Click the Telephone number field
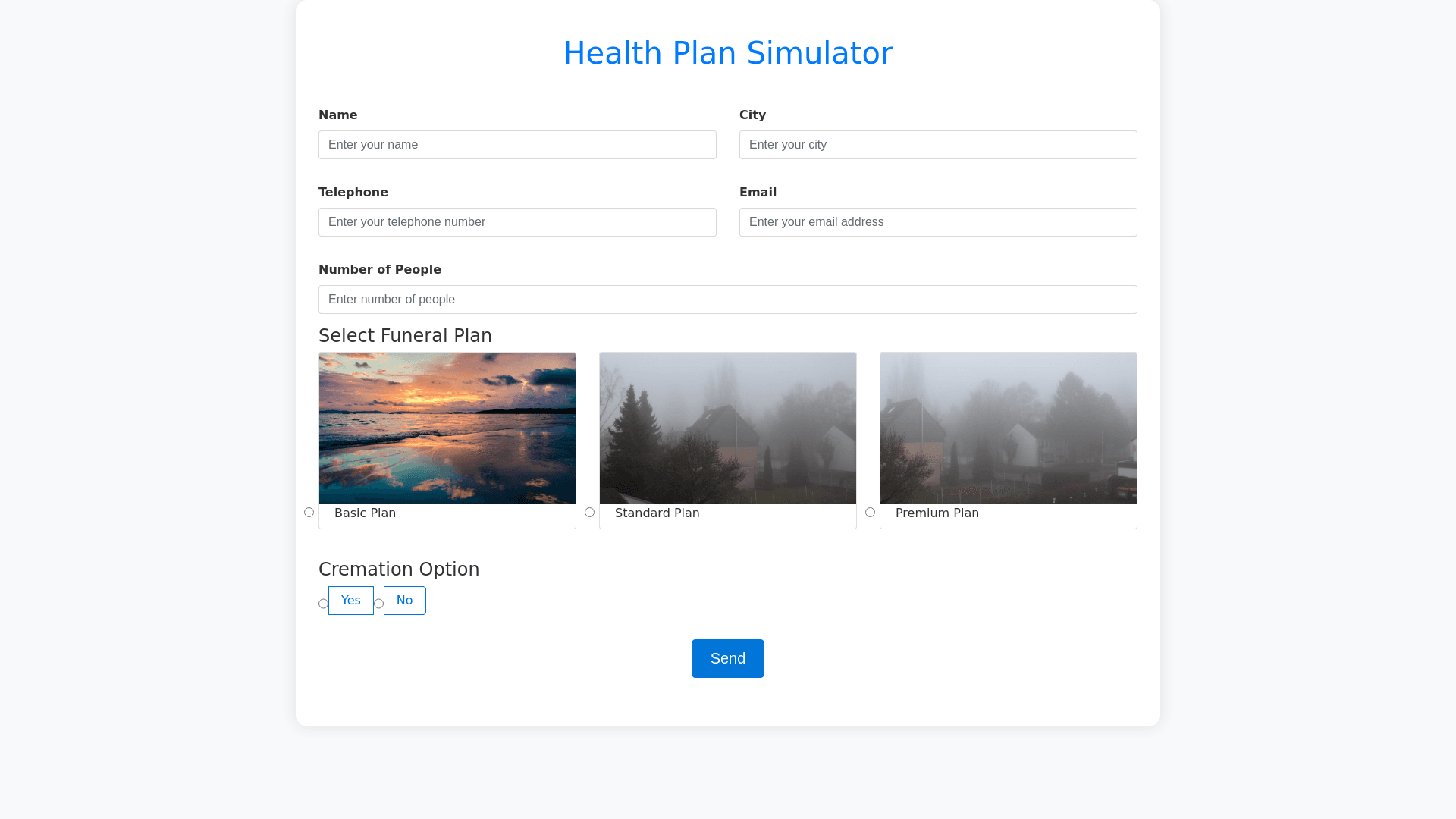The width and height of the screenshot is (1456, 819). (517, 222)
